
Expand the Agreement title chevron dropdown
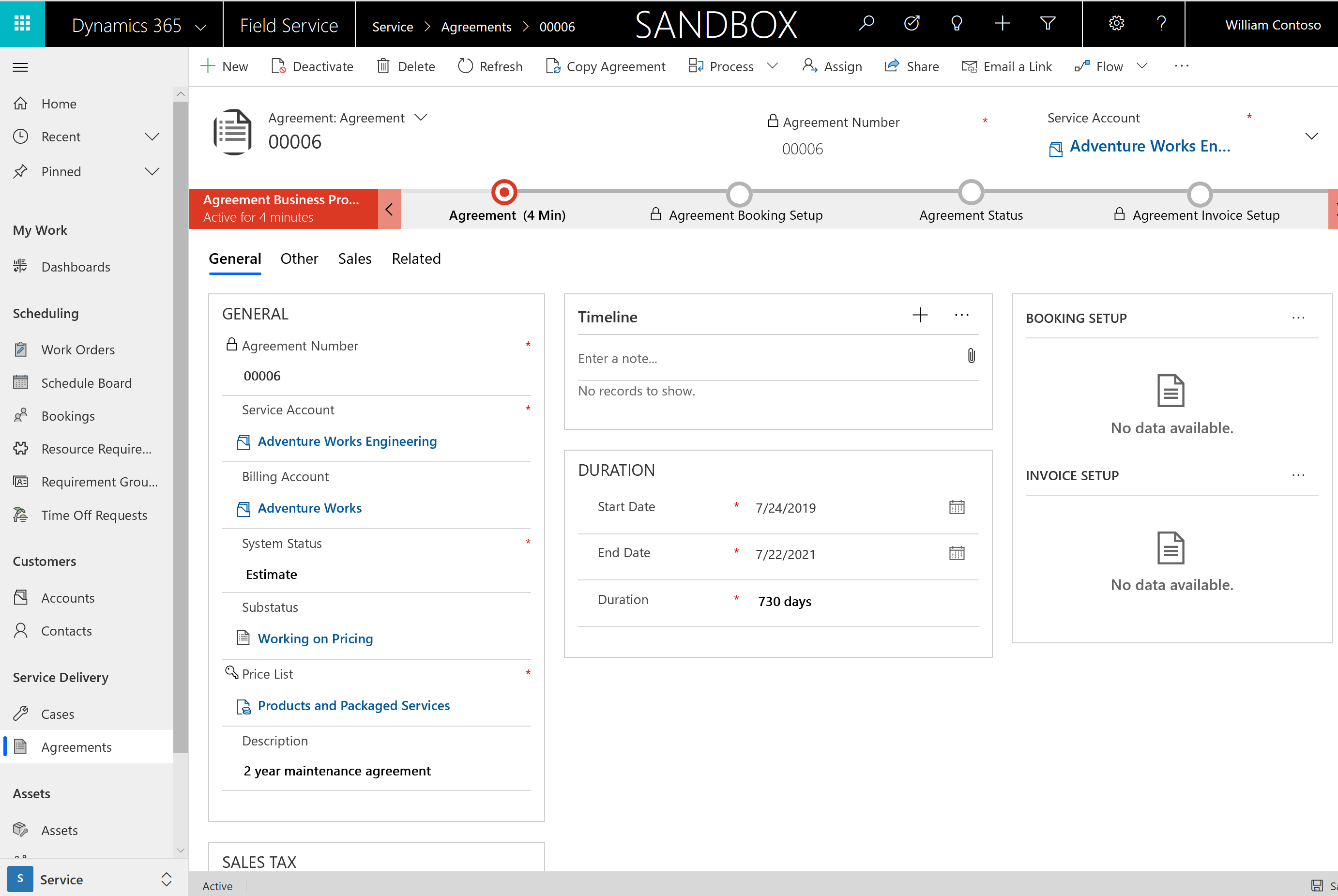click(x=421, y=117)
